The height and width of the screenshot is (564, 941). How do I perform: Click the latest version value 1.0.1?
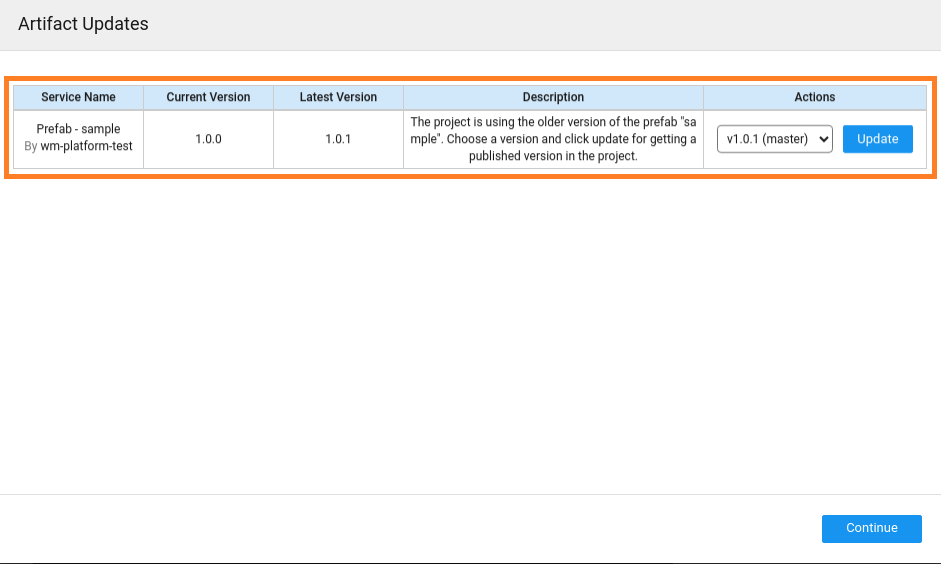coord(338,139)
